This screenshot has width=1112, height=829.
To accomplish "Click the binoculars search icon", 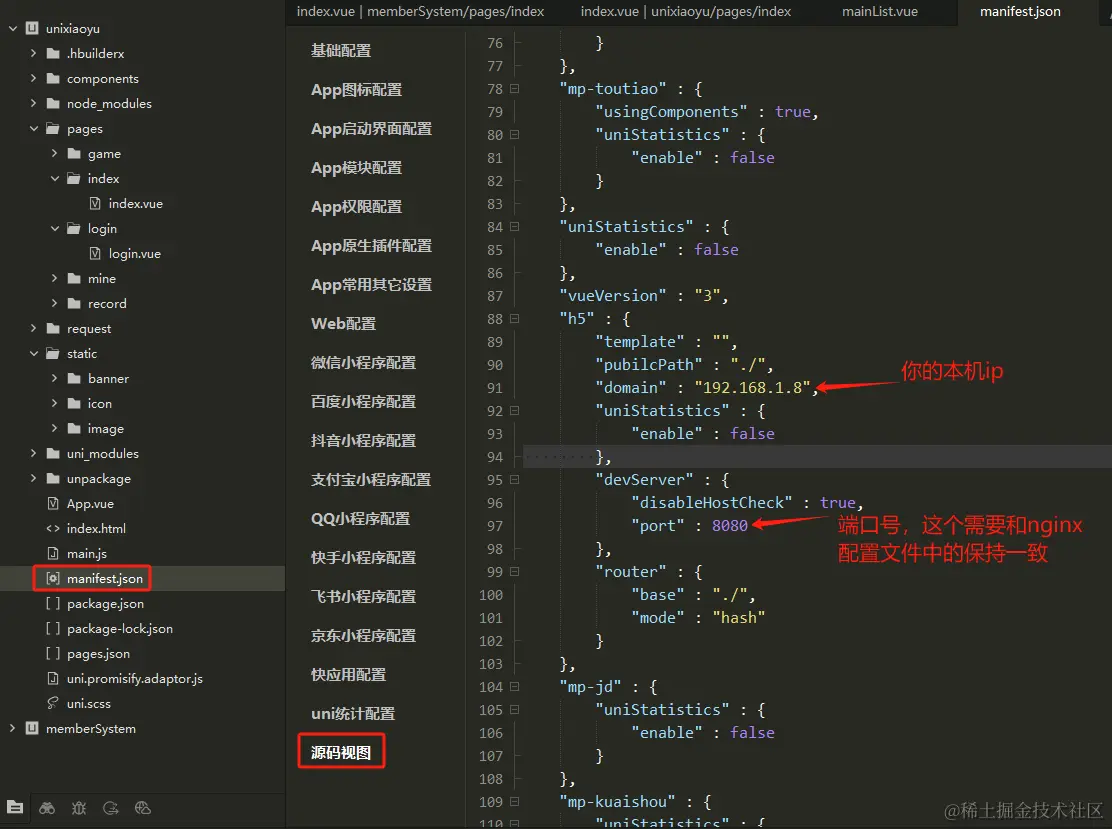I will coord(47,807).
